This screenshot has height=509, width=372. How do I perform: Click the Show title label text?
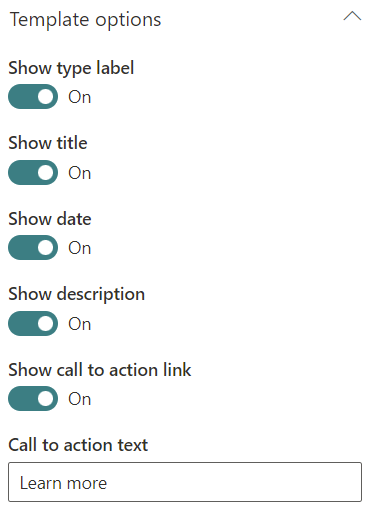48,143
